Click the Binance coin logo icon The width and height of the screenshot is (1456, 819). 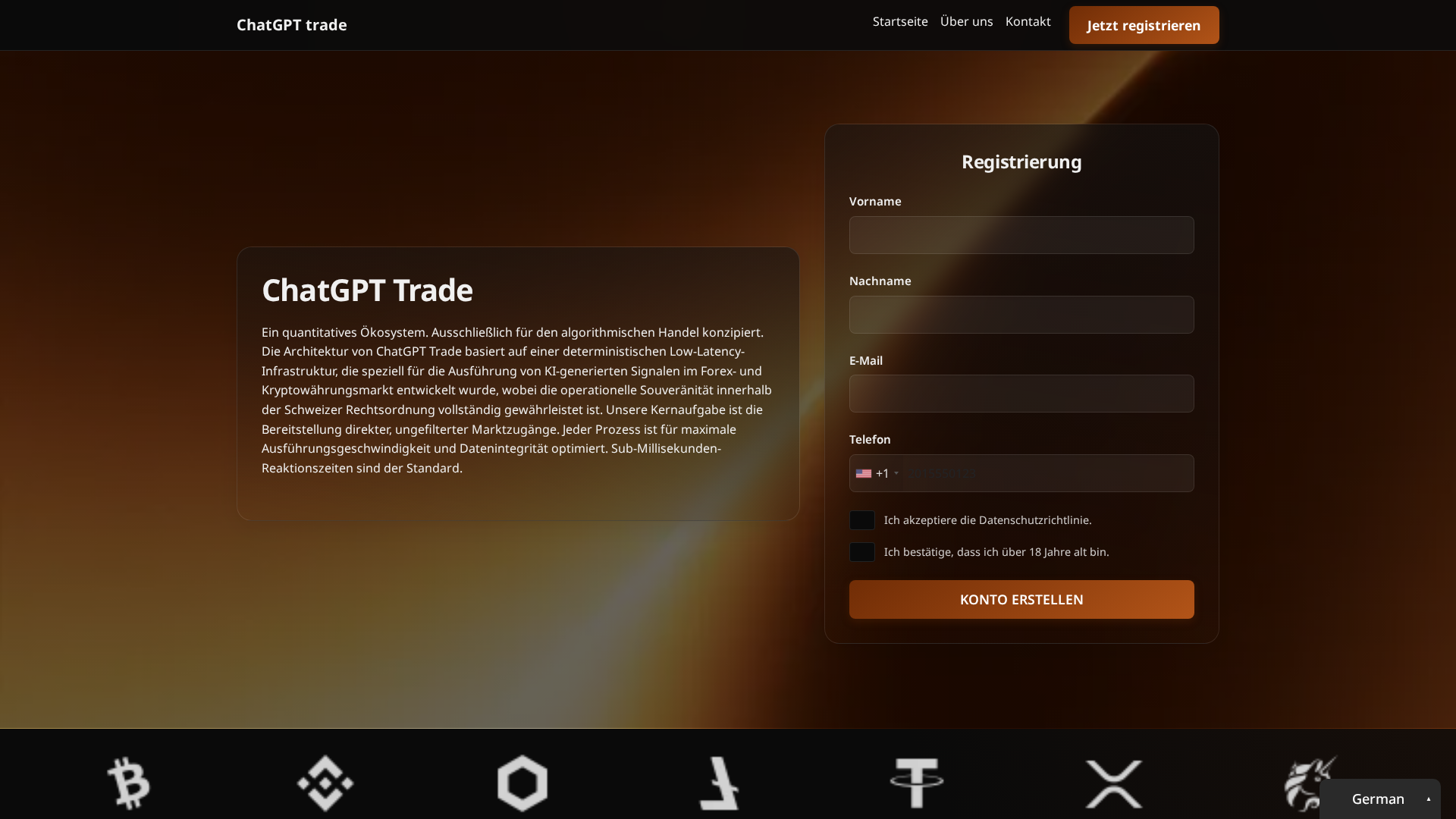click(325, 783)
